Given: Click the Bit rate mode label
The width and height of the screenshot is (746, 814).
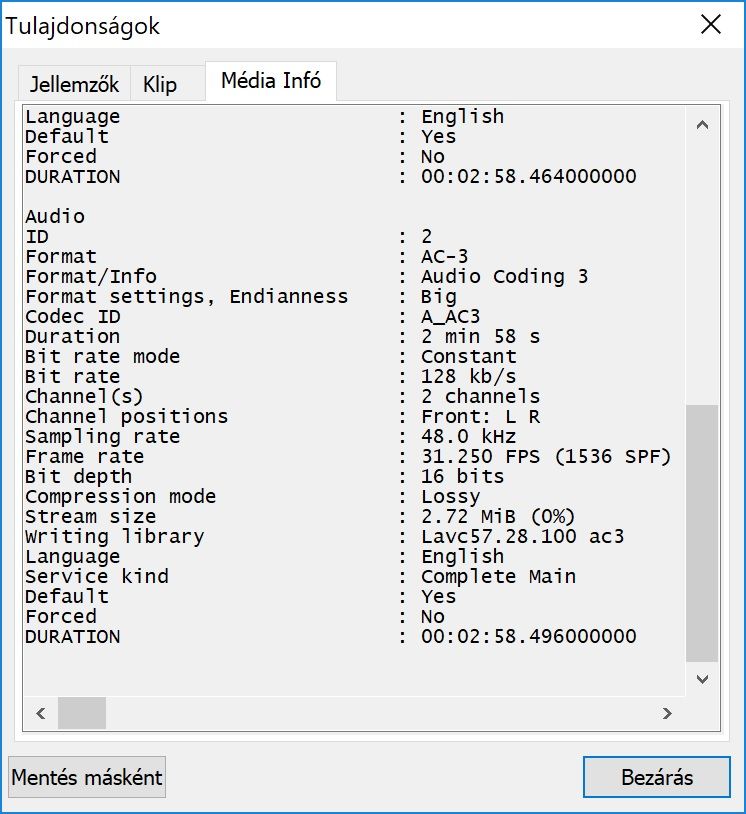Looking at the screenshot, I should [102, 356].
